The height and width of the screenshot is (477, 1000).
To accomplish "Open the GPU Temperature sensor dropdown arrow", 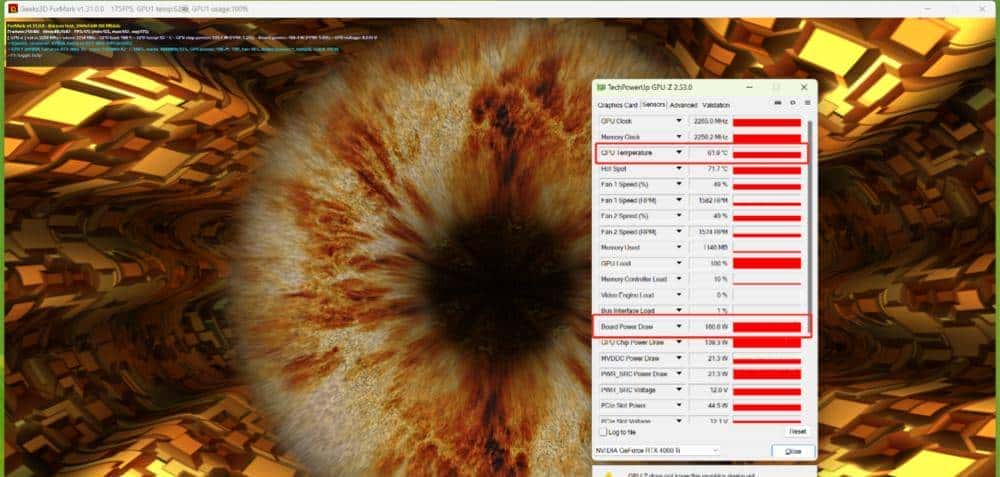I will pos(679,153).
